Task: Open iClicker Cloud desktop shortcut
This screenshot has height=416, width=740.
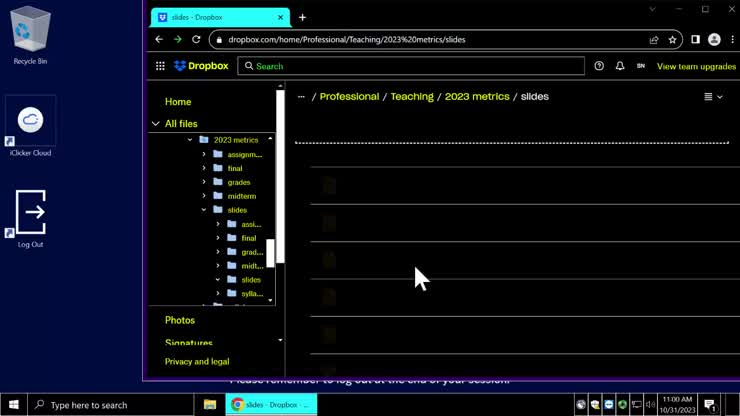Action: (x=31, y=125)
